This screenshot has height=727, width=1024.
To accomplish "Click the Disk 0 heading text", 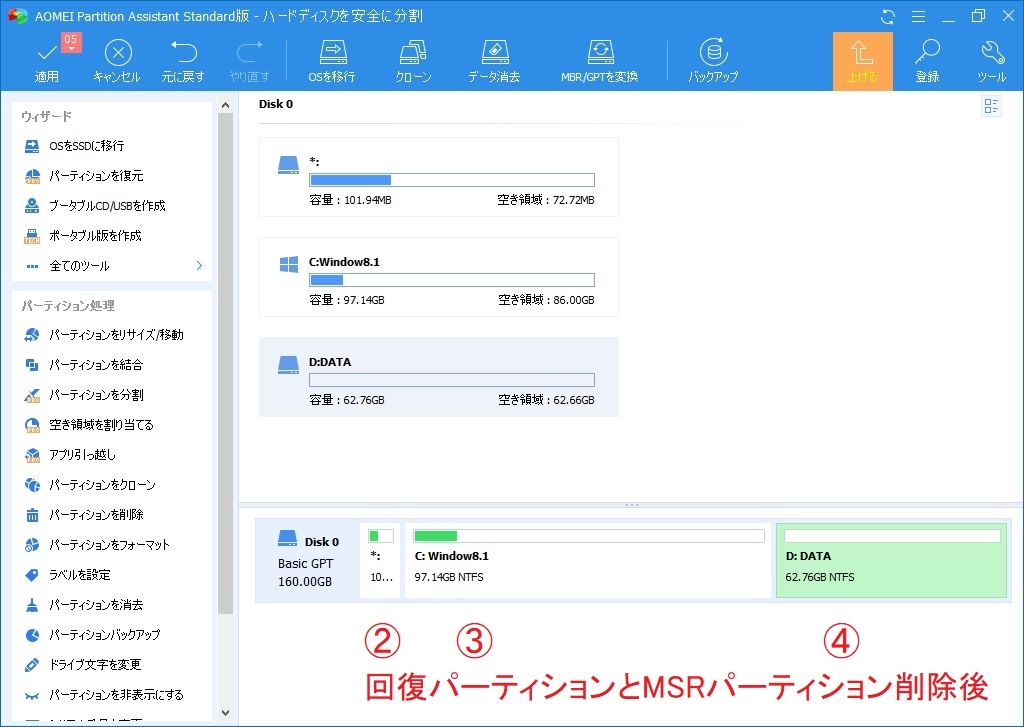I will [276, 104].
